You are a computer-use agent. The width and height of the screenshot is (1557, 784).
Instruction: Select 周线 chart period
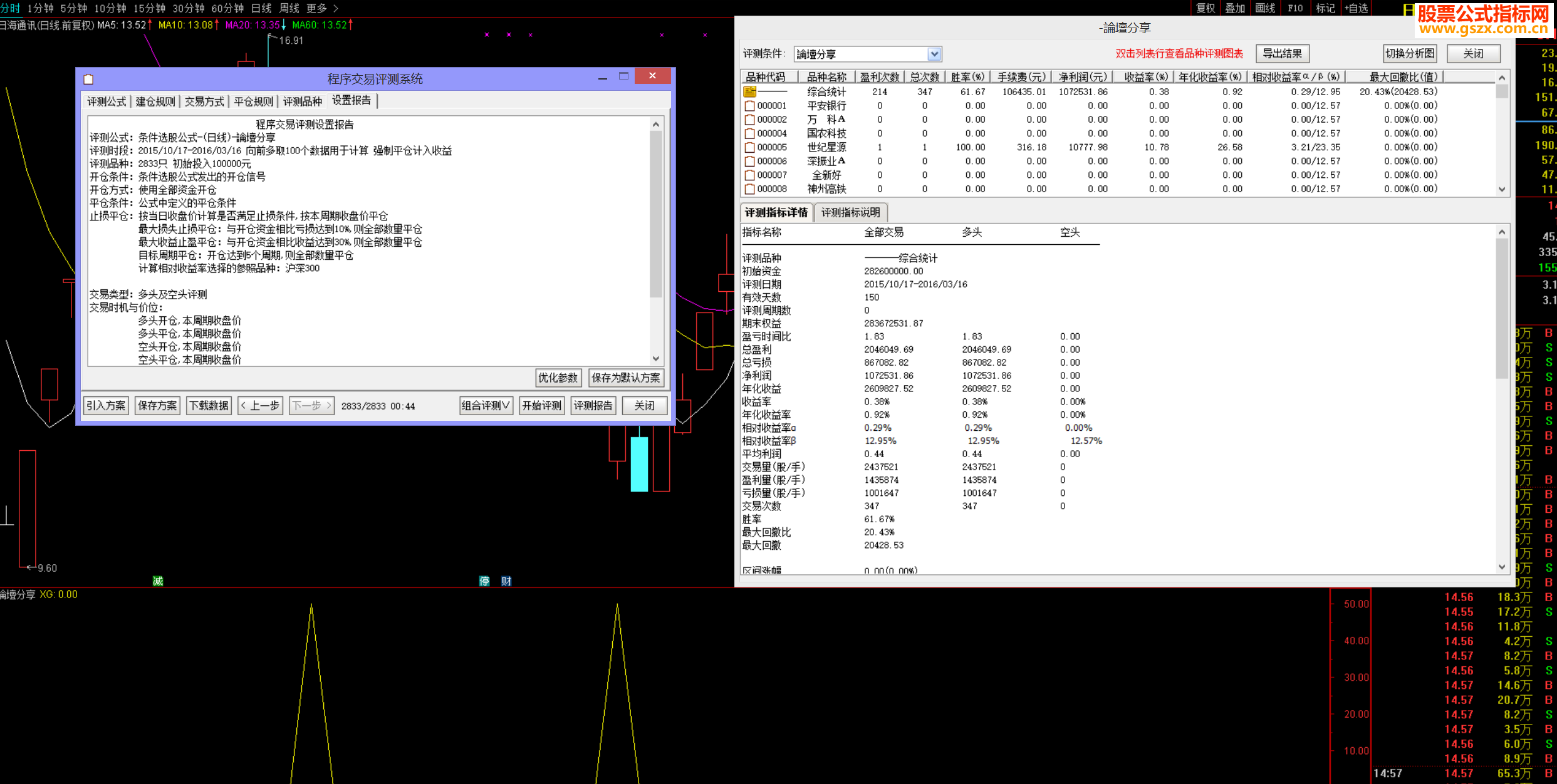(289, 8)
